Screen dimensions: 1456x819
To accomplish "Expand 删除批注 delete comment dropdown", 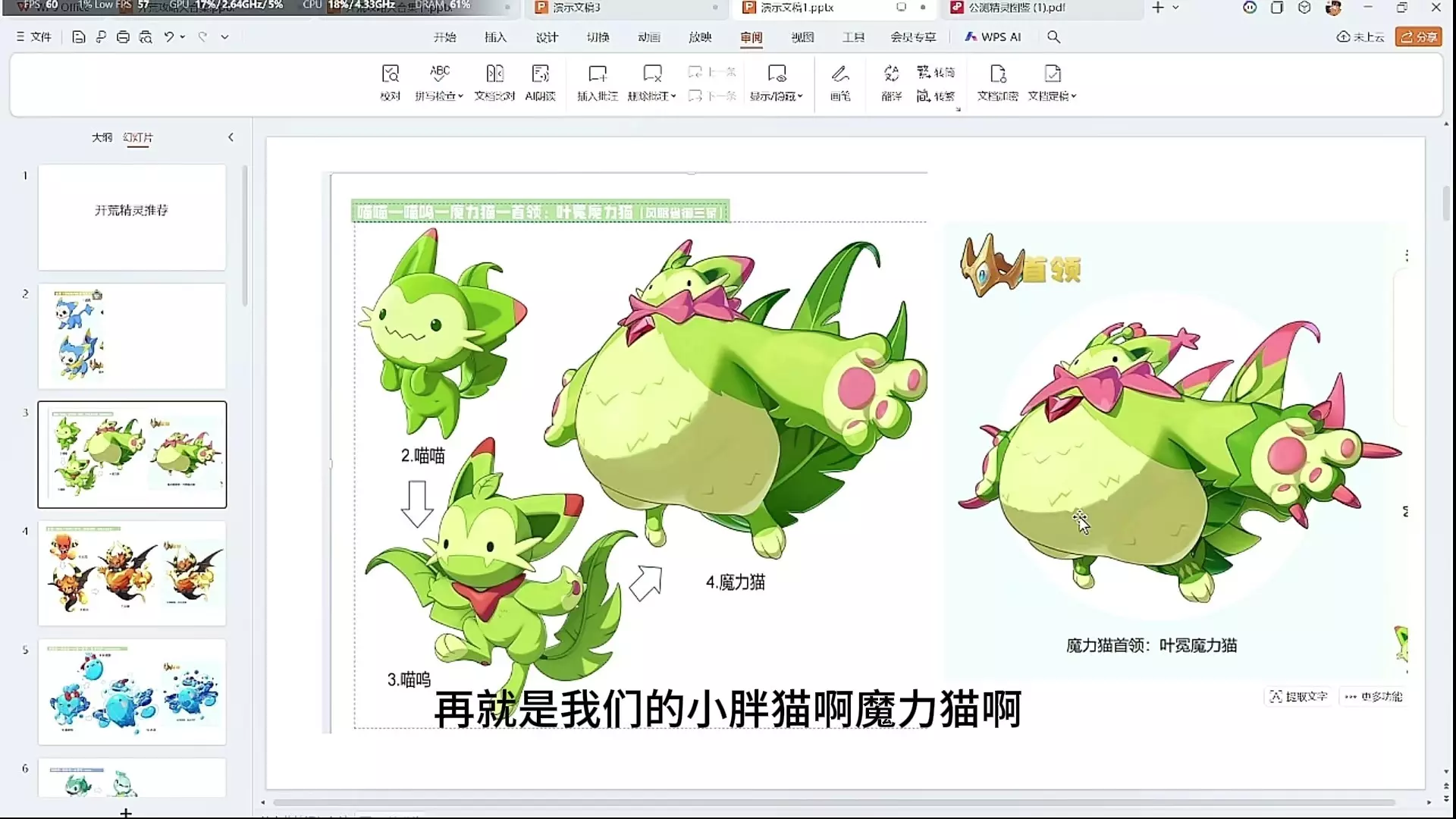I will [673, 96].
